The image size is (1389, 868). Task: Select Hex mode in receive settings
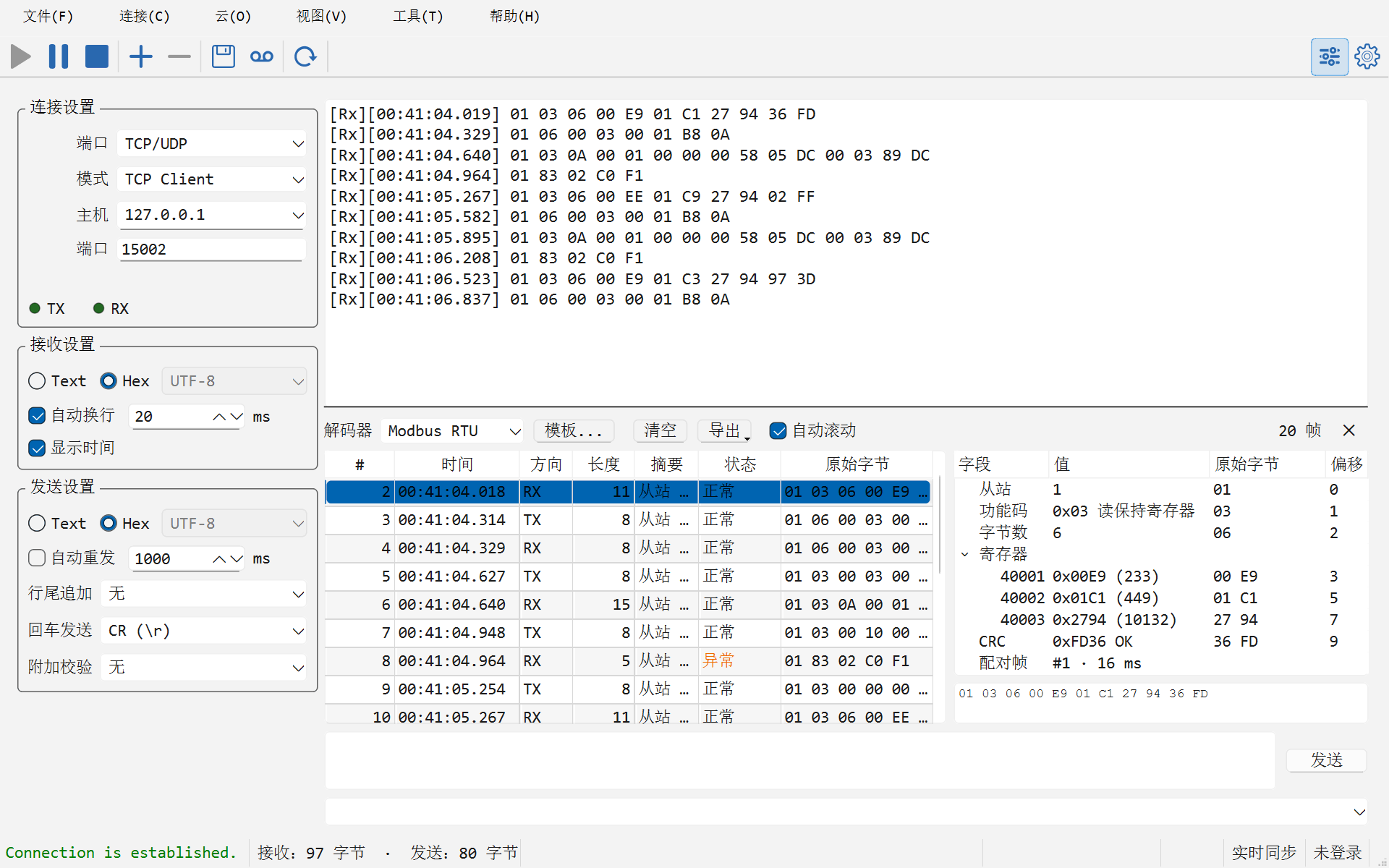[x=125, y=380]
